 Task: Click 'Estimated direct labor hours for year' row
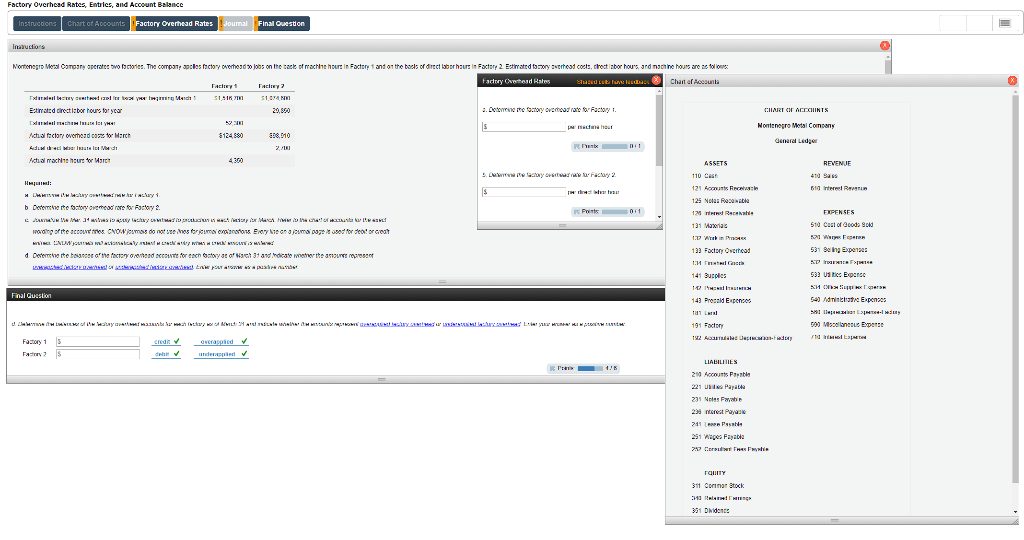pos(159,110)
